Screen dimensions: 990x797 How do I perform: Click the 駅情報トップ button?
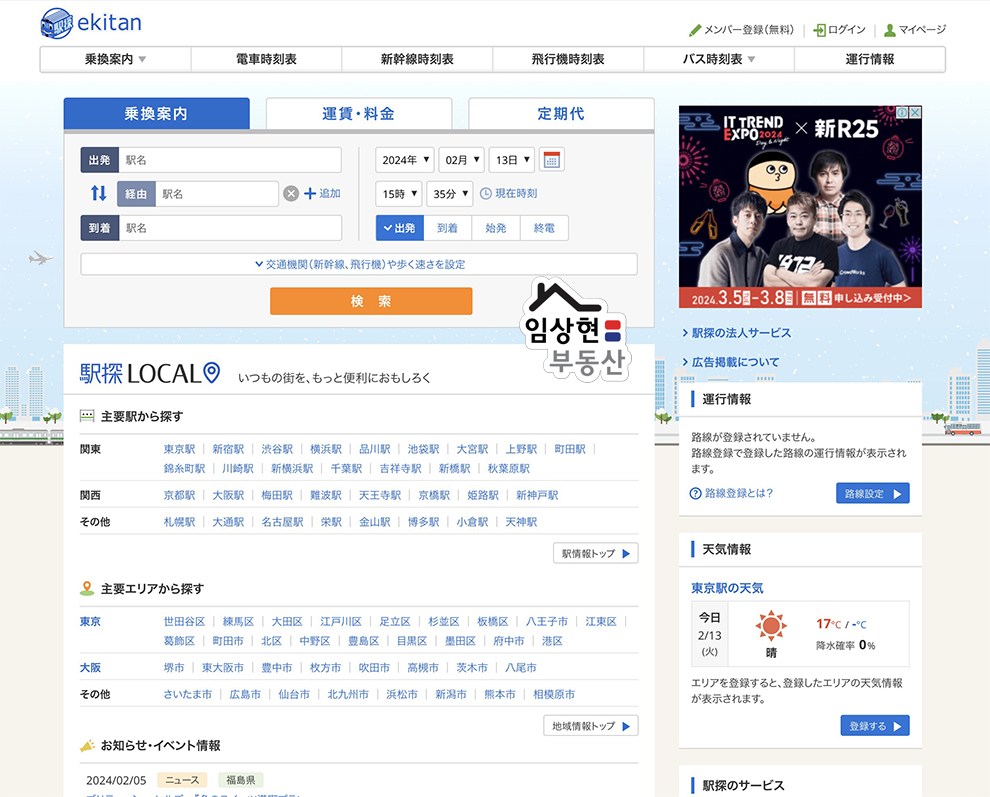(x=595, y=553)
